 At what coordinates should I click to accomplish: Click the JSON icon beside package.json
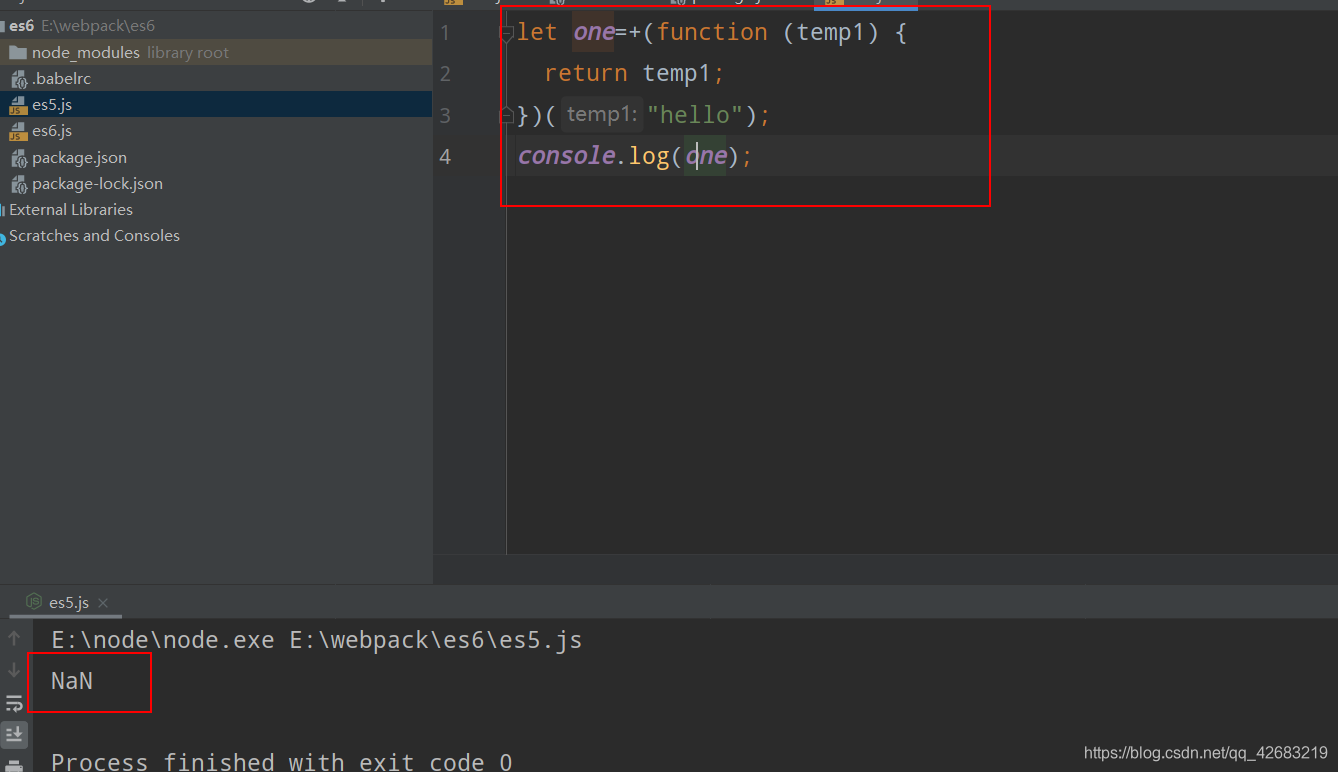tap(18, 158)
